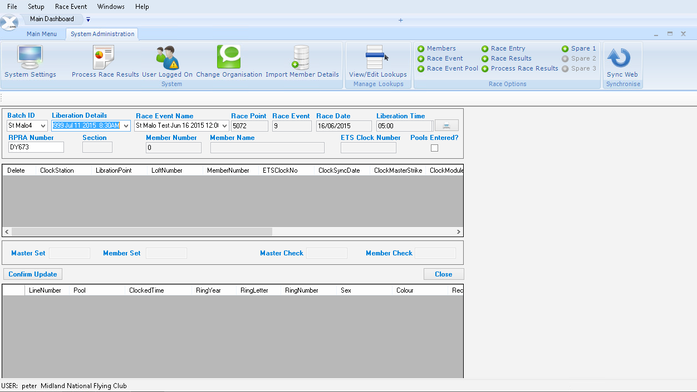Expand the Batch ID dropdown
Screen dimensions: 697x392
pos(43,126)
